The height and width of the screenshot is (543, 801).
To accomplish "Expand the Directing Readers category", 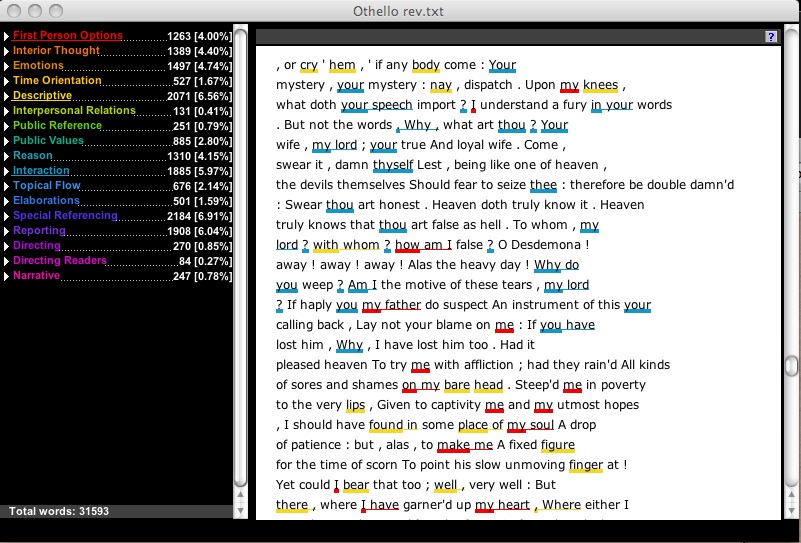I will click(x=6, y=261).
